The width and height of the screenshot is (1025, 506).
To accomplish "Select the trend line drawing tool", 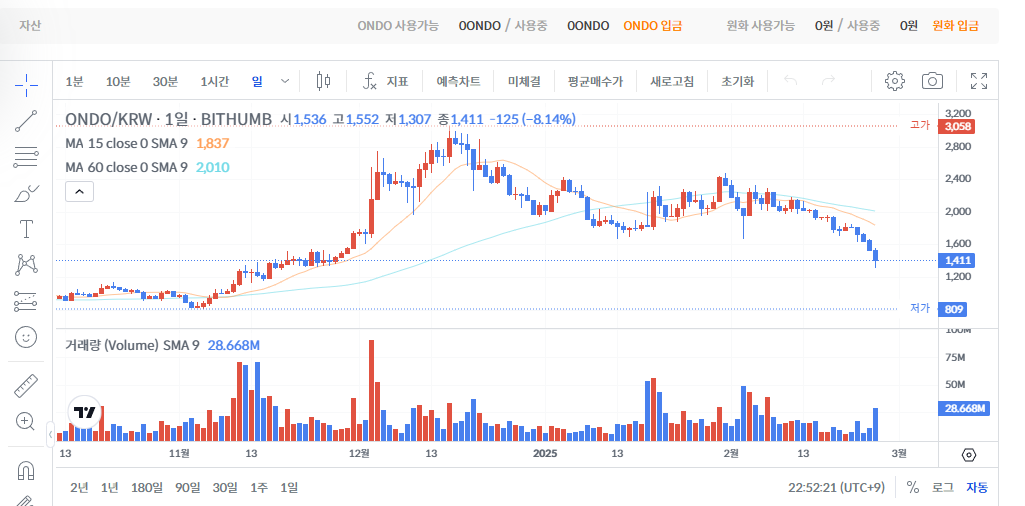I will point(26,121).
